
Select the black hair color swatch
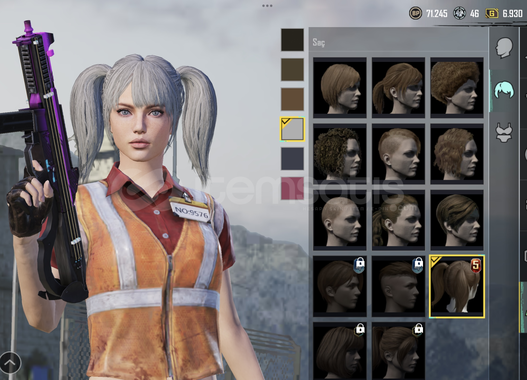click(x=292, y=40)
